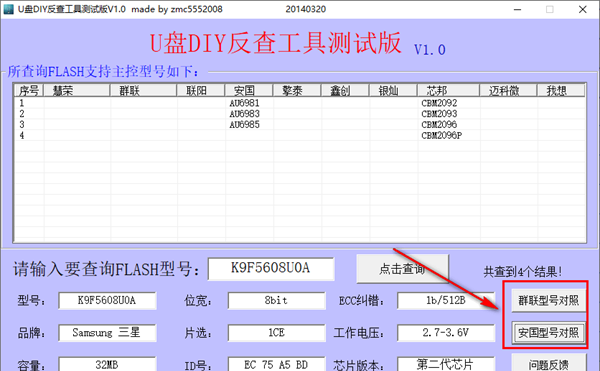Viewport: 600px width, 371px height.
Task: Select the CBM2093 cell in the results
Action: click(439, 114)
